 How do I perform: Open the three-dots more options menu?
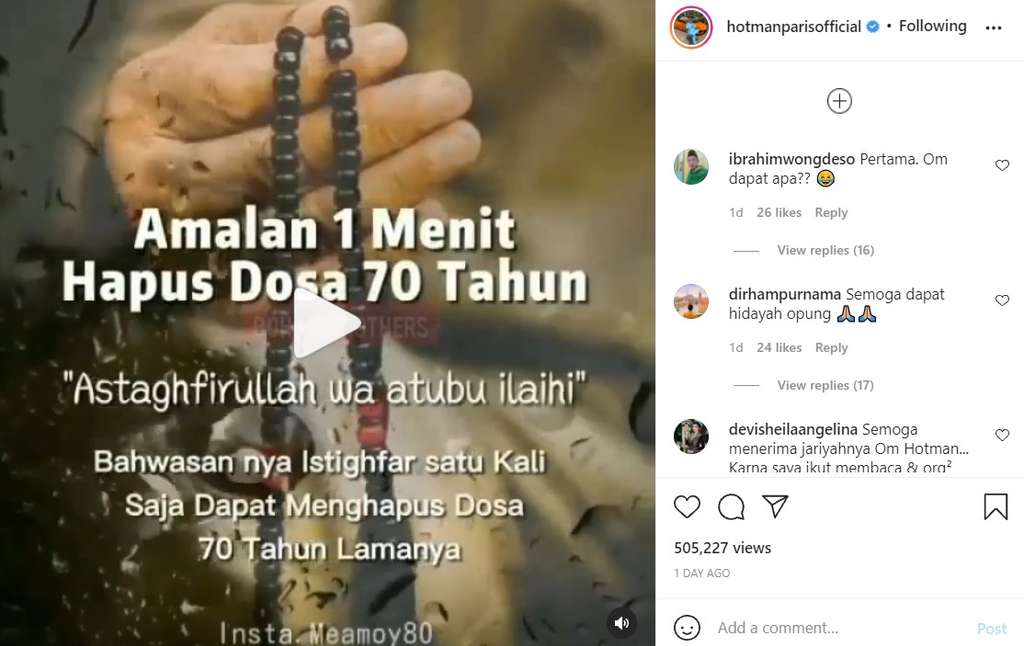993,27
